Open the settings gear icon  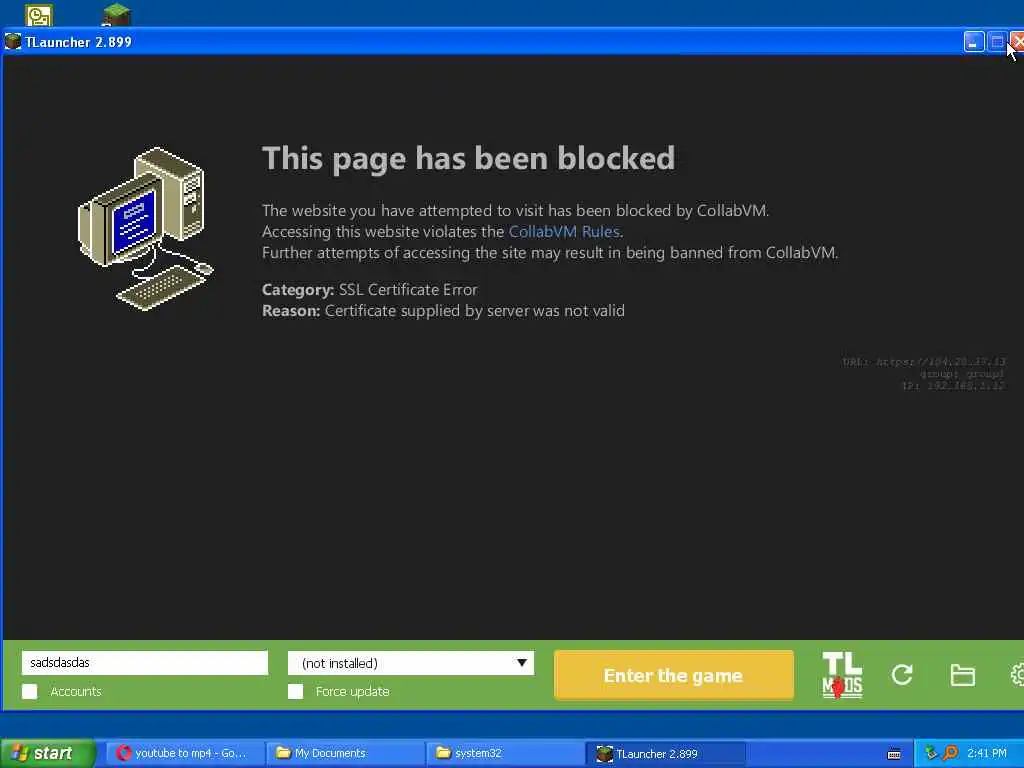1017,675
